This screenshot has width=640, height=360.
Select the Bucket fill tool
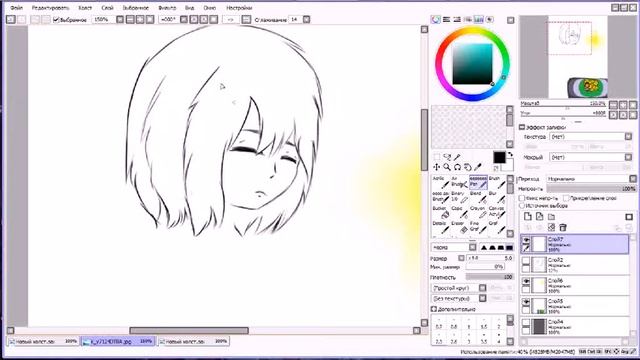440,212
